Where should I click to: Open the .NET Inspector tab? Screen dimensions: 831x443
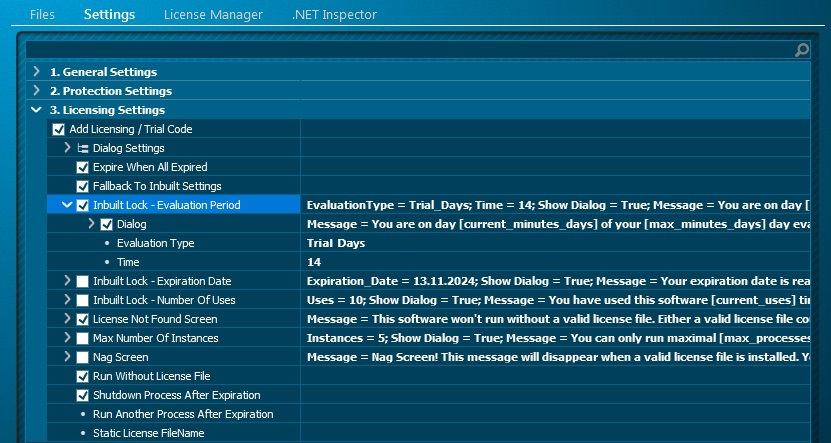(x=334, y=15)
